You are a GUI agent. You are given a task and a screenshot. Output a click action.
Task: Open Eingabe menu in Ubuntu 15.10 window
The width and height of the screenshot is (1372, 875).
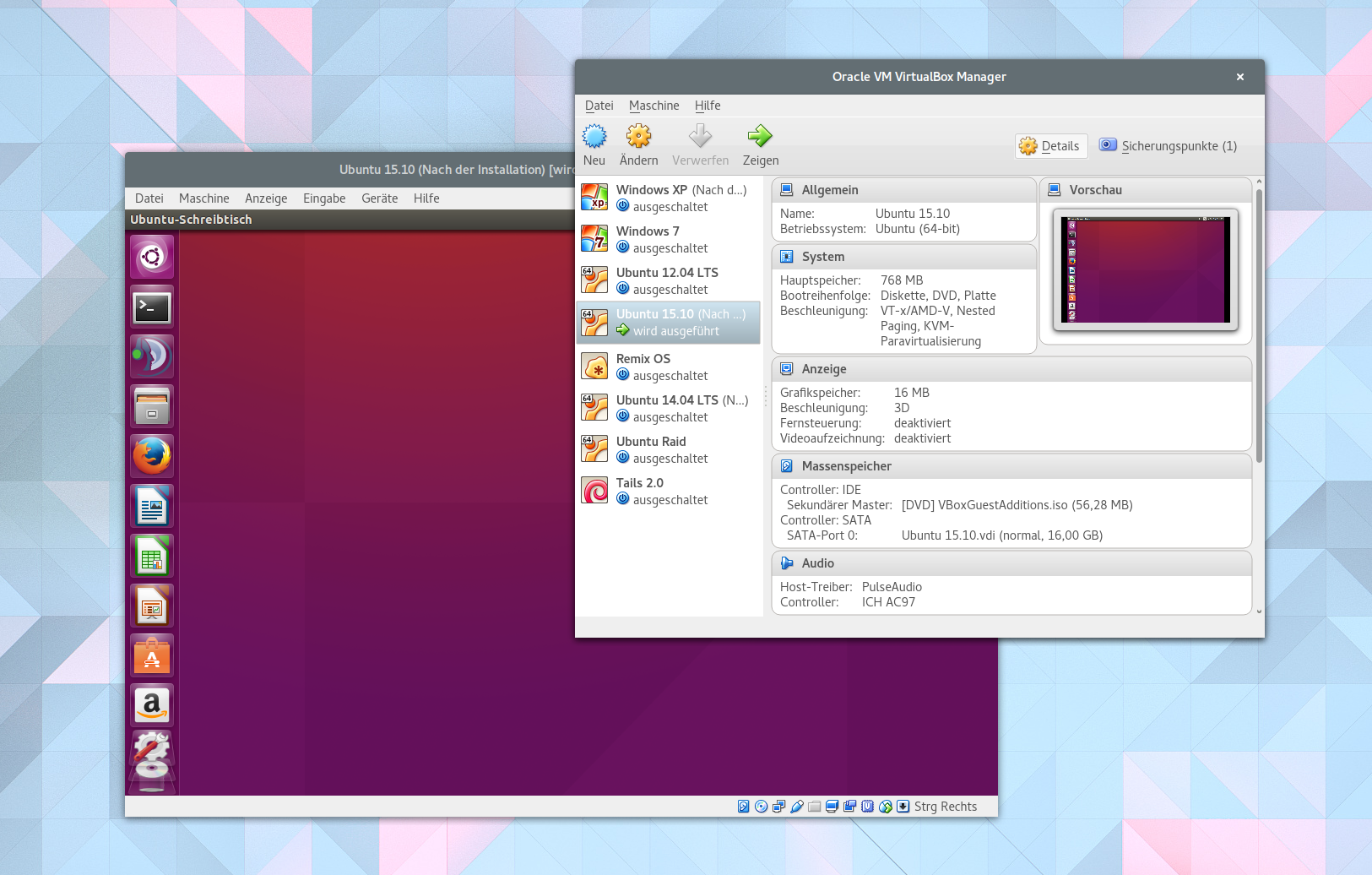pyautogui.click(x=324, y=198)
